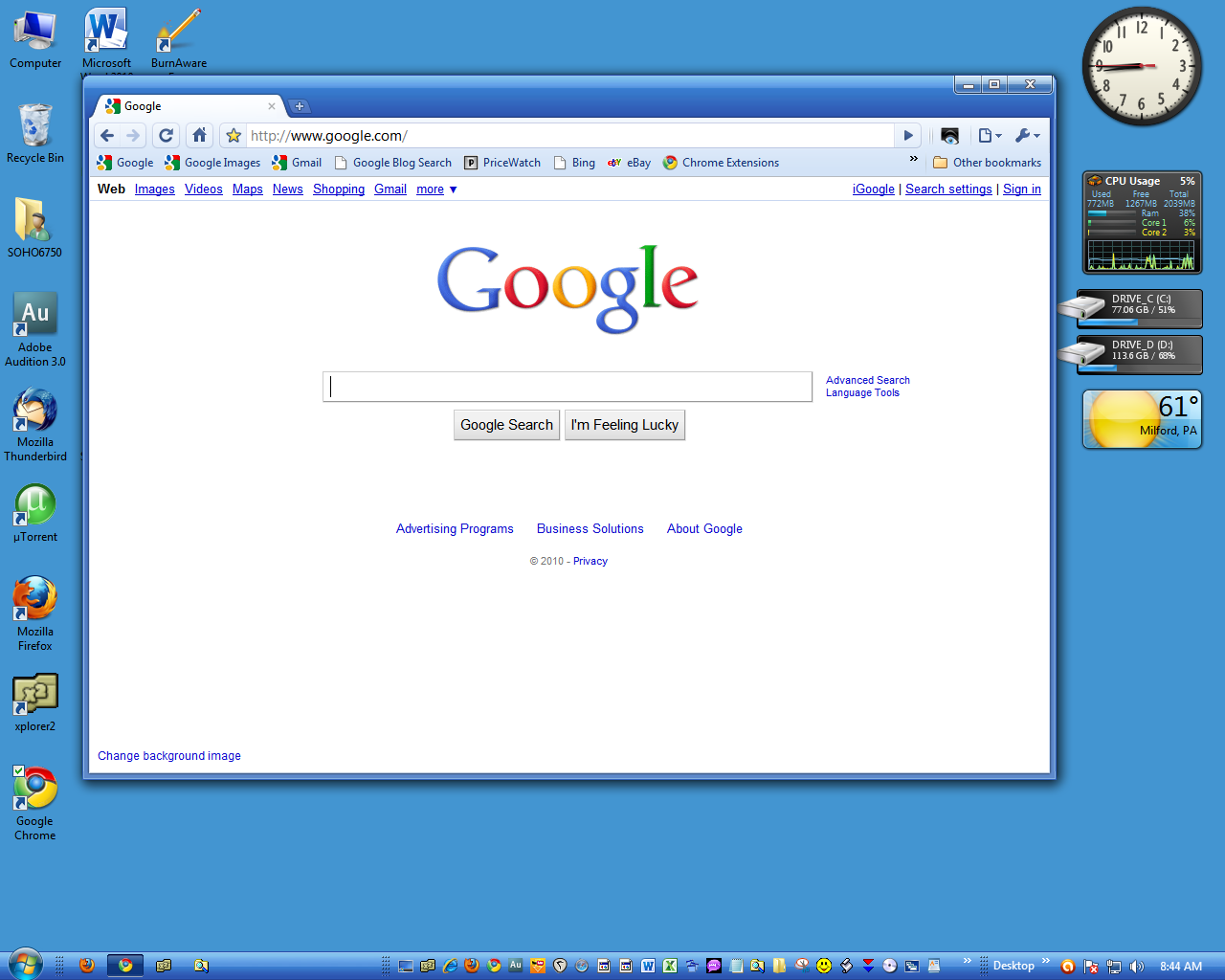Select the Videos link in Google navigation

tap(203, 189)
